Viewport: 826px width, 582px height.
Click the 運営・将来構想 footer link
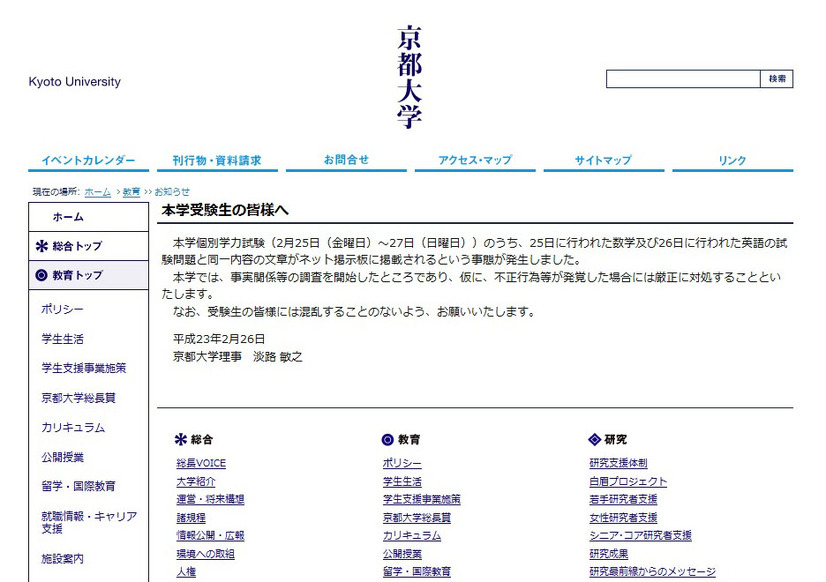pos(210,499)
